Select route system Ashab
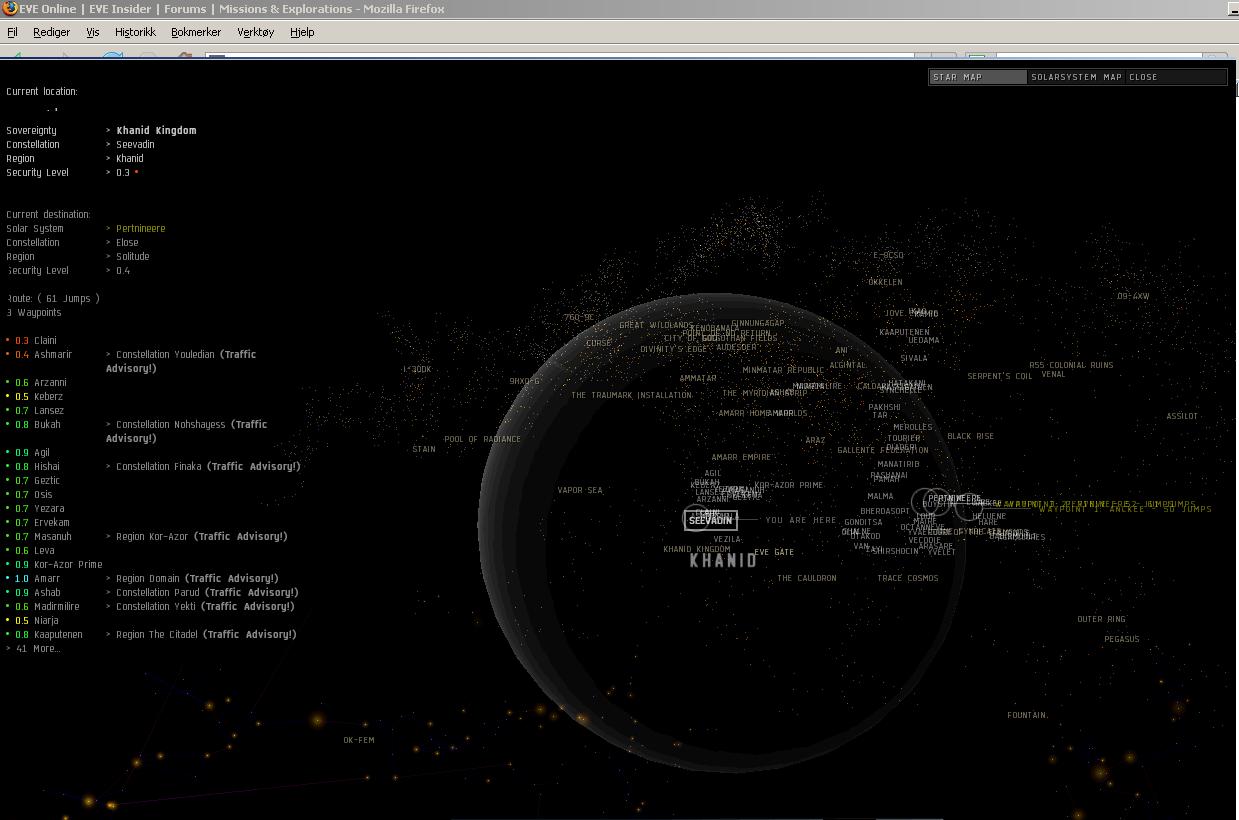 click(x=47, y=592)
